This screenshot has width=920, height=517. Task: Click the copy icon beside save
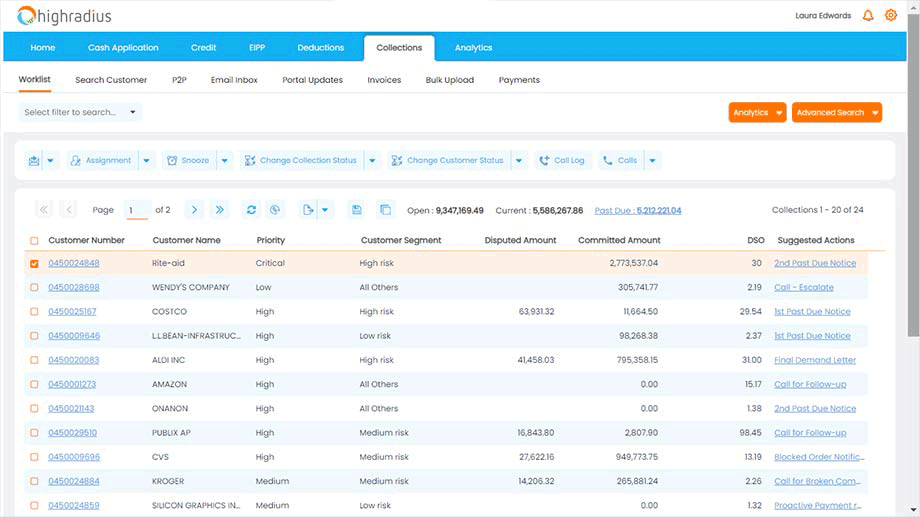385,210
